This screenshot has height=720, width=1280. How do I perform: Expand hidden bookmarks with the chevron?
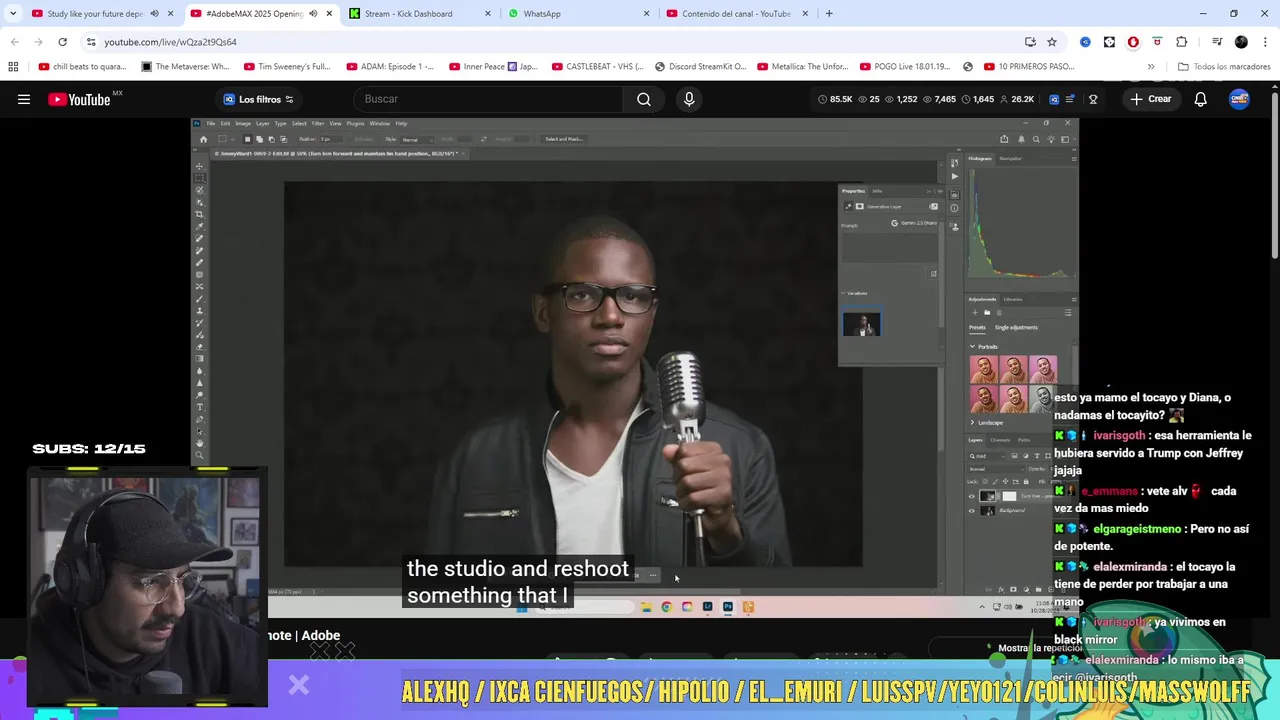(x=1151, y=67)
